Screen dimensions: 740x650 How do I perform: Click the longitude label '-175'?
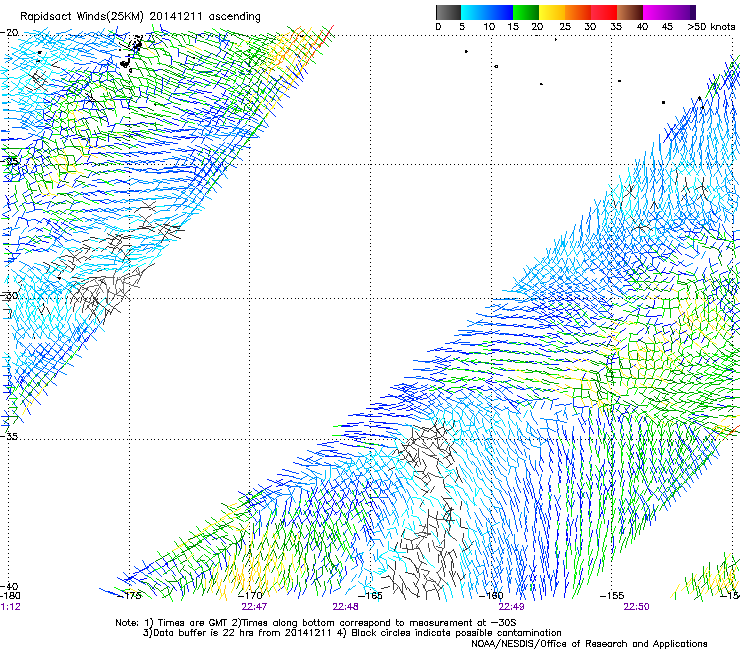tap(129, 596)
